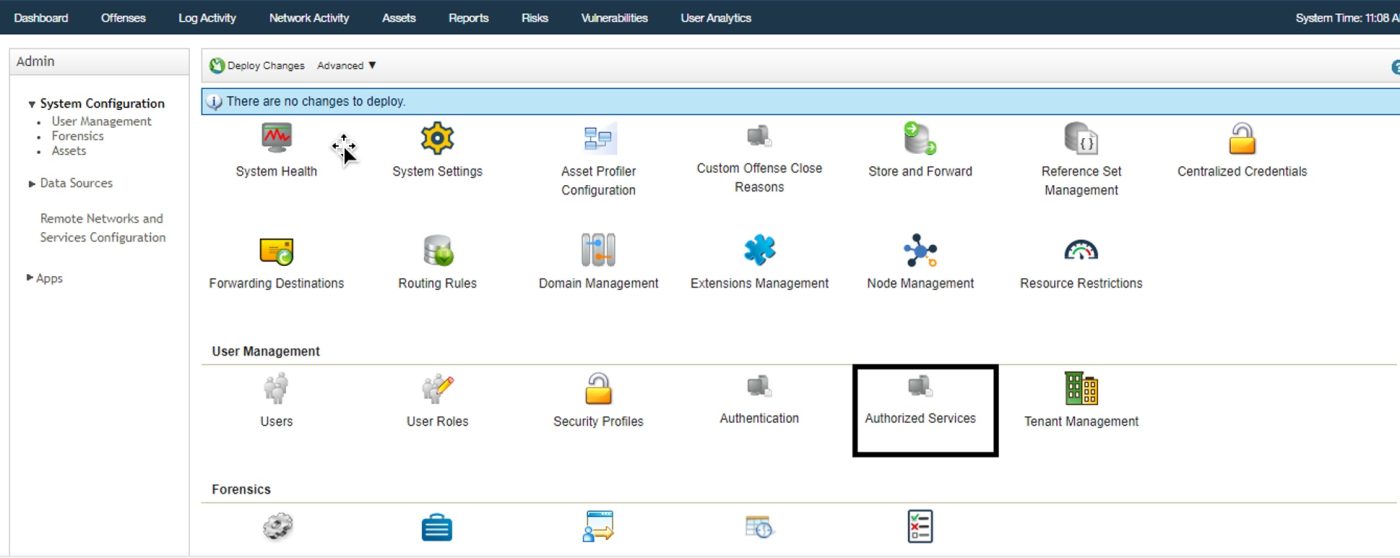Click the User Management section heading

click(x=266, y=352)
